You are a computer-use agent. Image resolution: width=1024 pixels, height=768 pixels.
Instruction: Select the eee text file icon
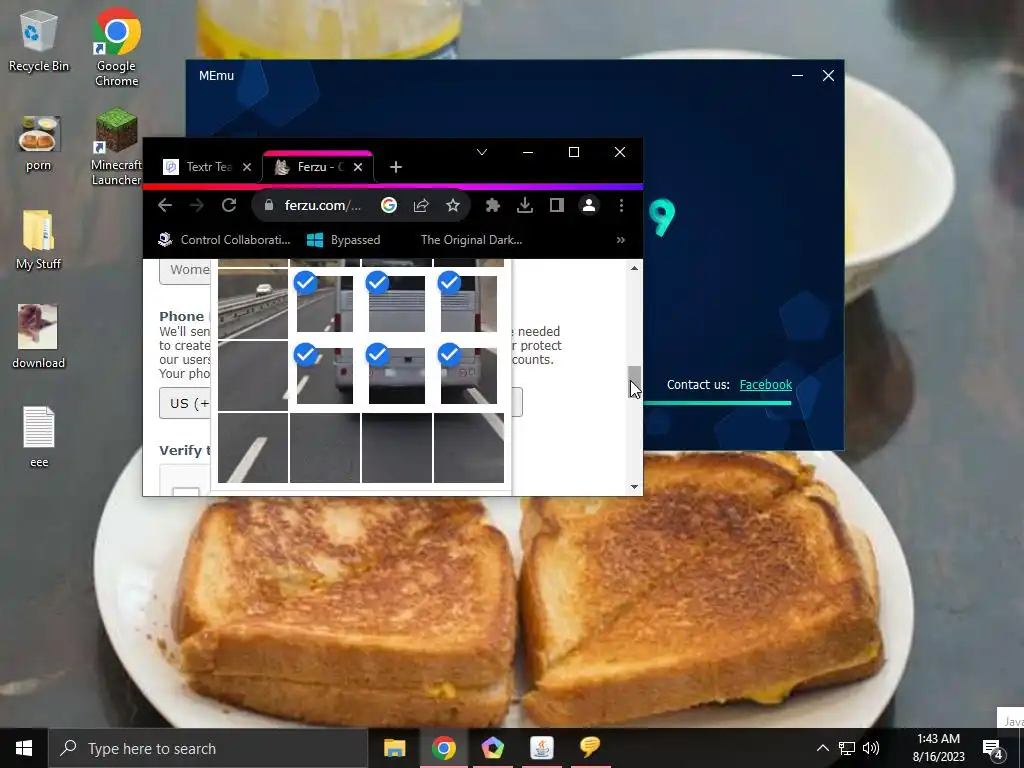pos(39,436)
